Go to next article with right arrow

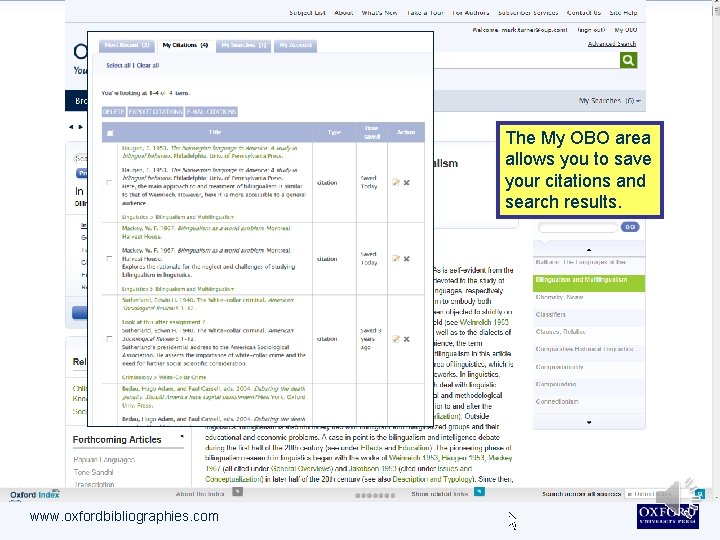tap(80, 127)
